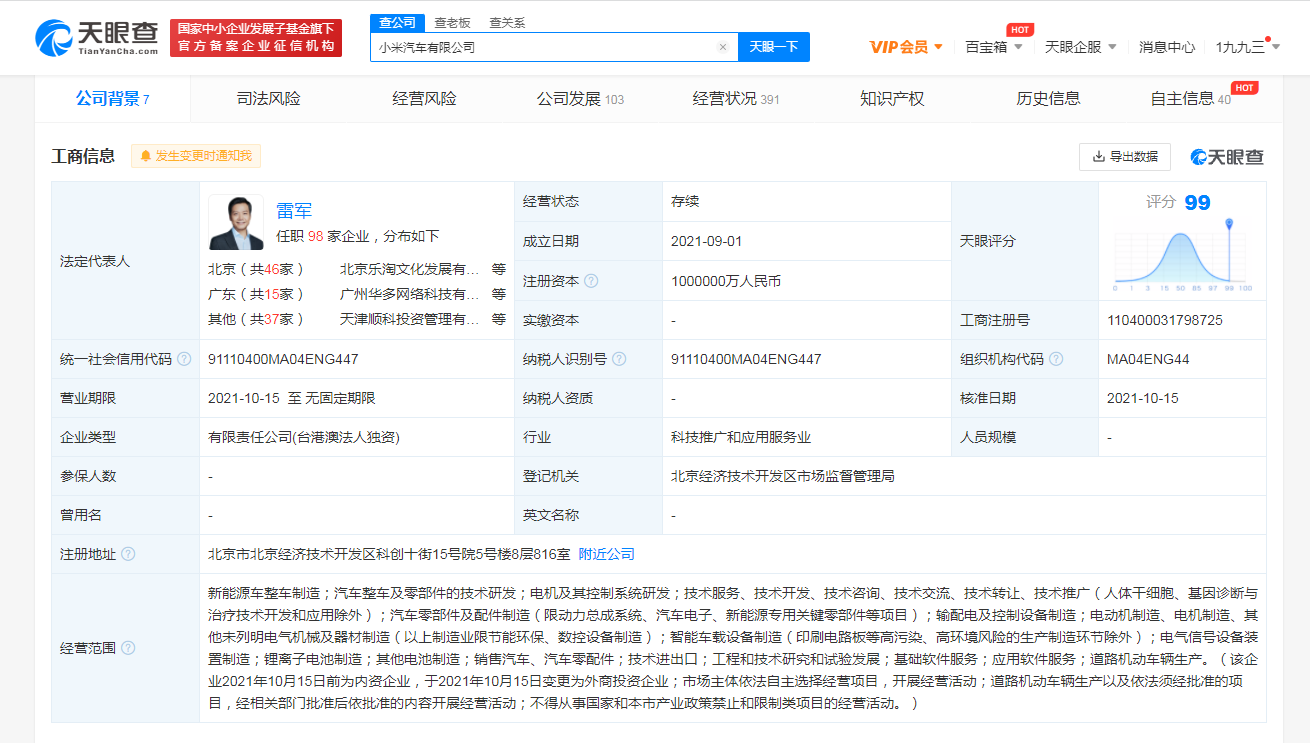1310x743 pixels.
Task: Click 导出数据 export button
Action: (x=1125, y=156)
